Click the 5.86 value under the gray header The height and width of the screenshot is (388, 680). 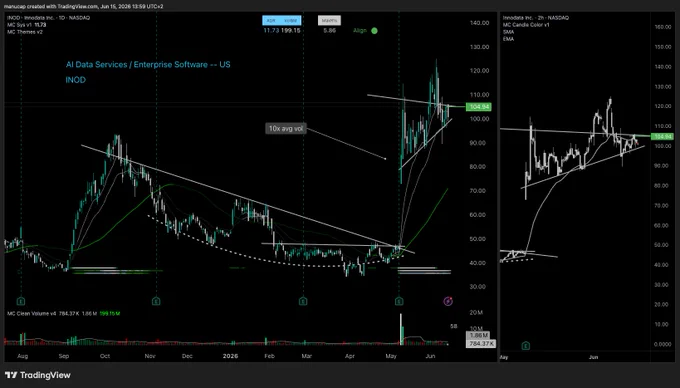click(329, 30)
